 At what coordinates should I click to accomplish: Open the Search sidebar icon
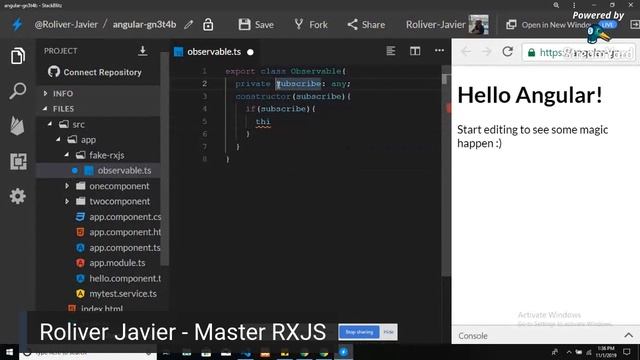pyautogui.click(x=18, y=90)
